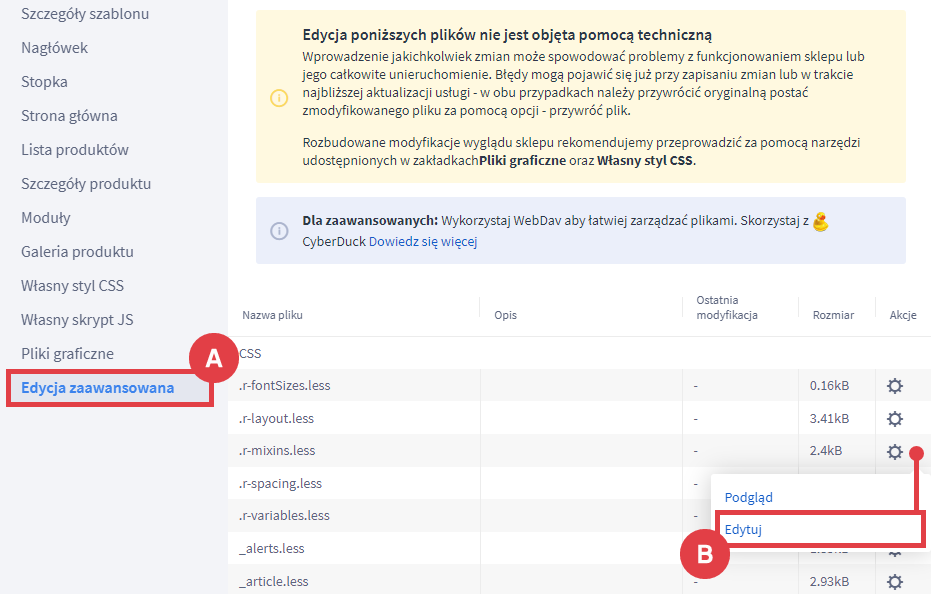Navigate to Pliki graficzne in sidebar
The image size is (931, 594).
[x=67, y=354]
